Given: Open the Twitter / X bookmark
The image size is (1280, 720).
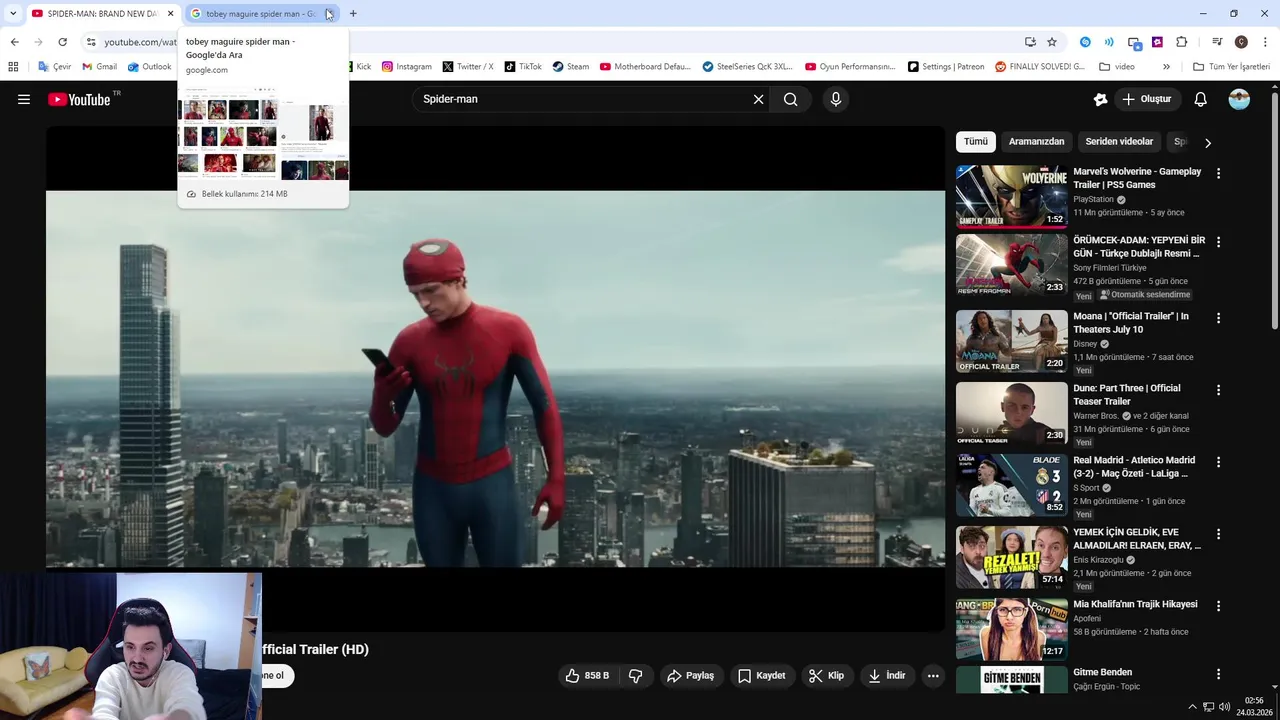Looking at the screenshot, I should [x=468, y=67].
